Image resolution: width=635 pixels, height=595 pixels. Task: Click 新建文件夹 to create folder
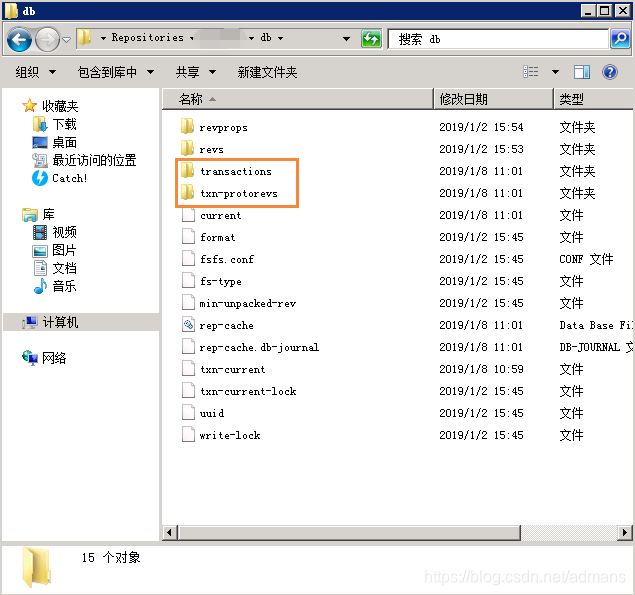click(x=267, y=73)
